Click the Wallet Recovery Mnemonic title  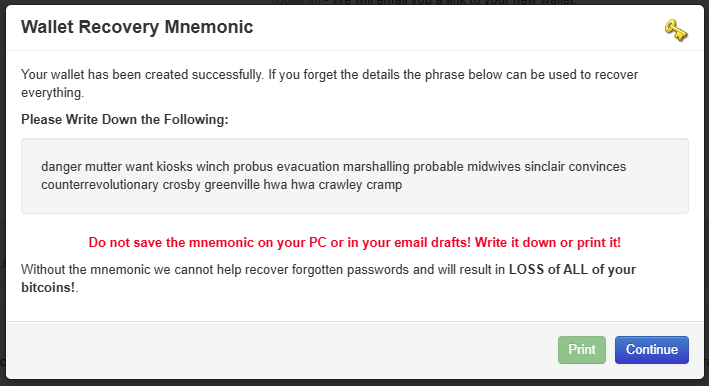pyautogui.click(x=137, y=27)
